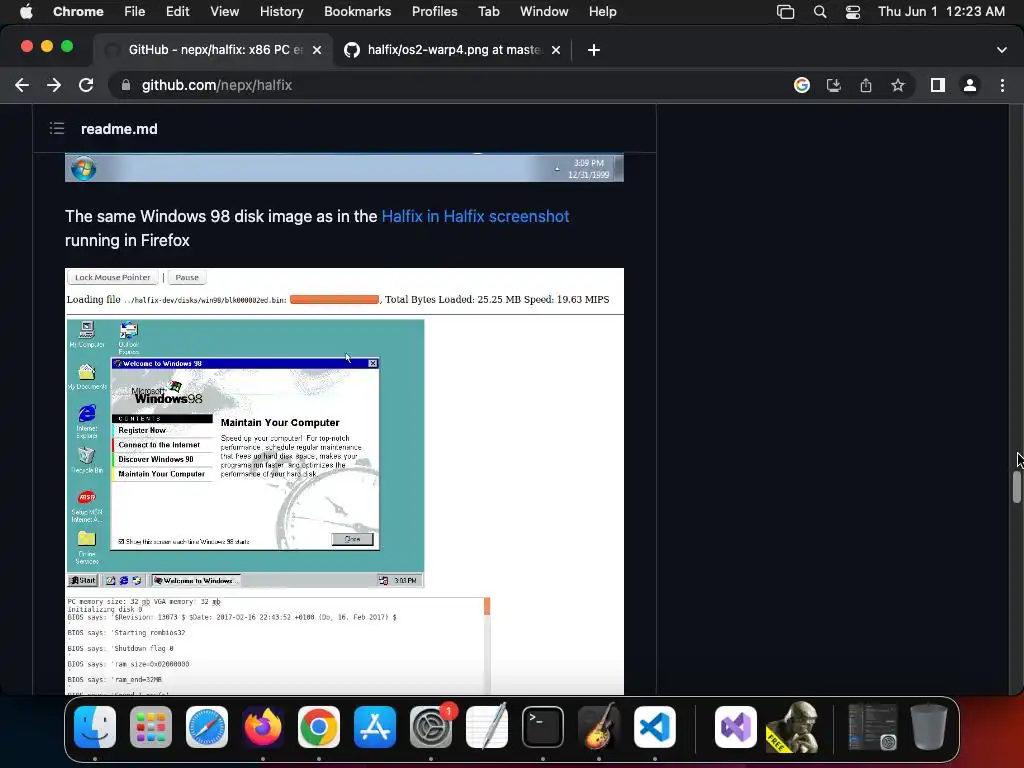Open Visual Studio from the Dock
The image size is (1024, 768).
click(x=736, y=727)
